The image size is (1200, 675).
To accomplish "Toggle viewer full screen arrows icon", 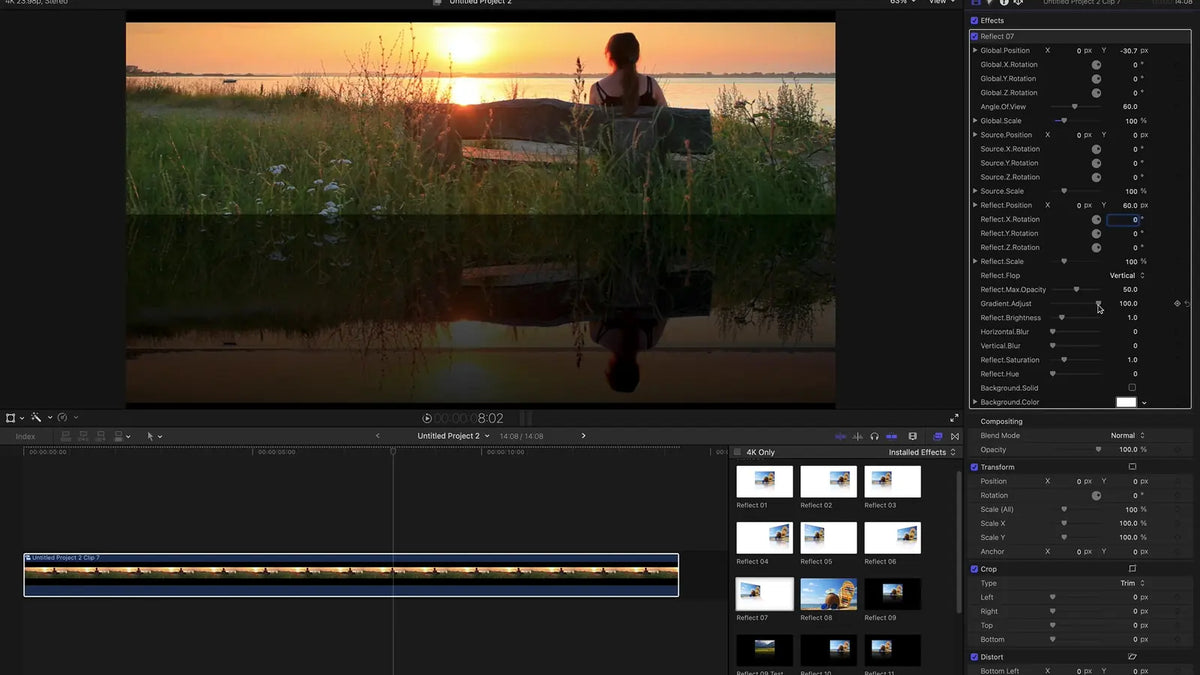I will click(x=954, y=418).
